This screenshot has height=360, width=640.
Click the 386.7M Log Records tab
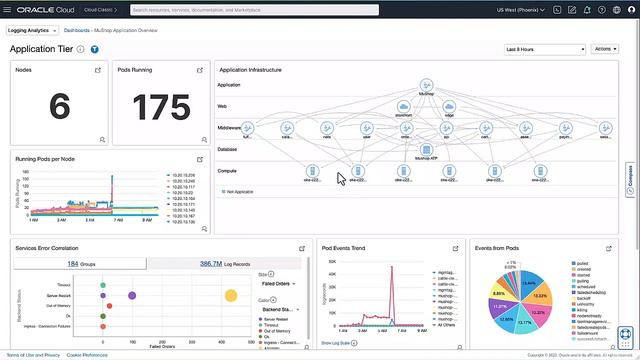[x=224, y=264]
